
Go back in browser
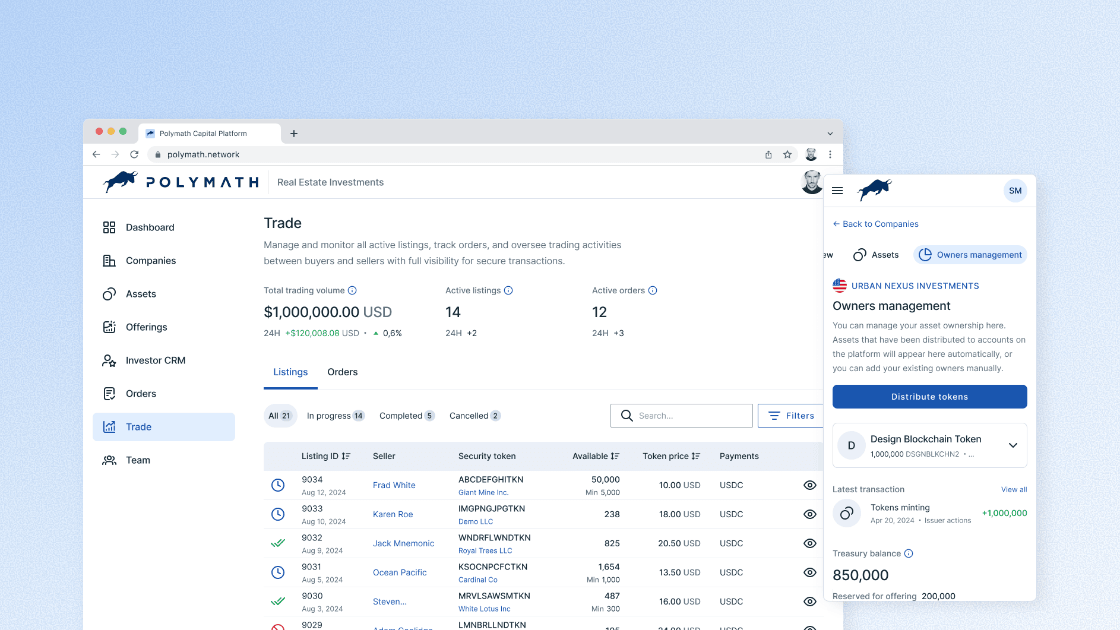pyautogui.click(x=96, y=154)
